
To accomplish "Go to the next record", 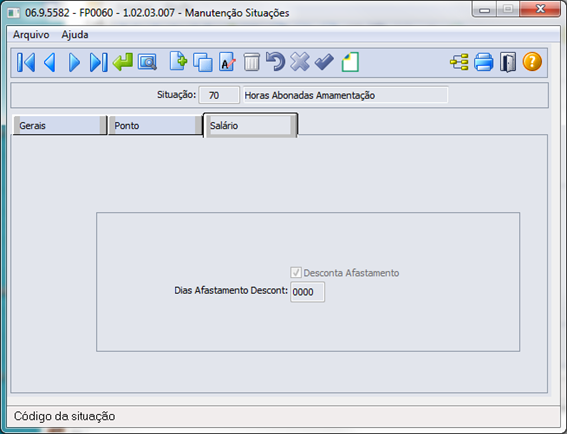I will (74, 62).
